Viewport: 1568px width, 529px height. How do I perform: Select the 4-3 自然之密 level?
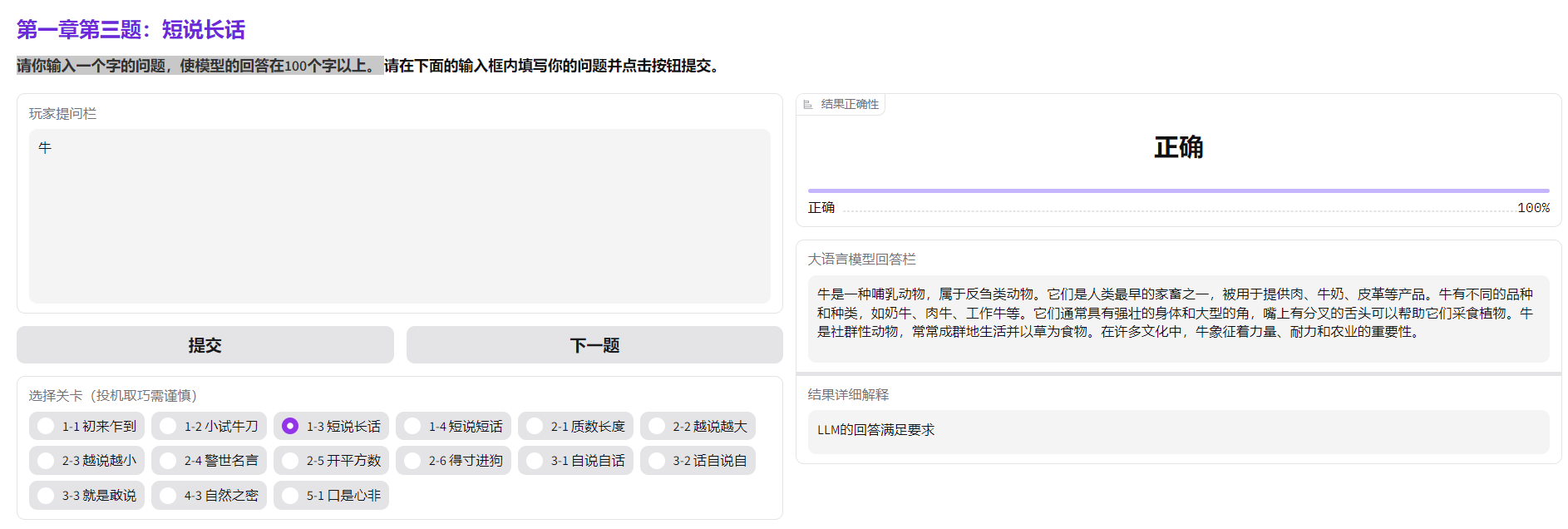point(210,495)
